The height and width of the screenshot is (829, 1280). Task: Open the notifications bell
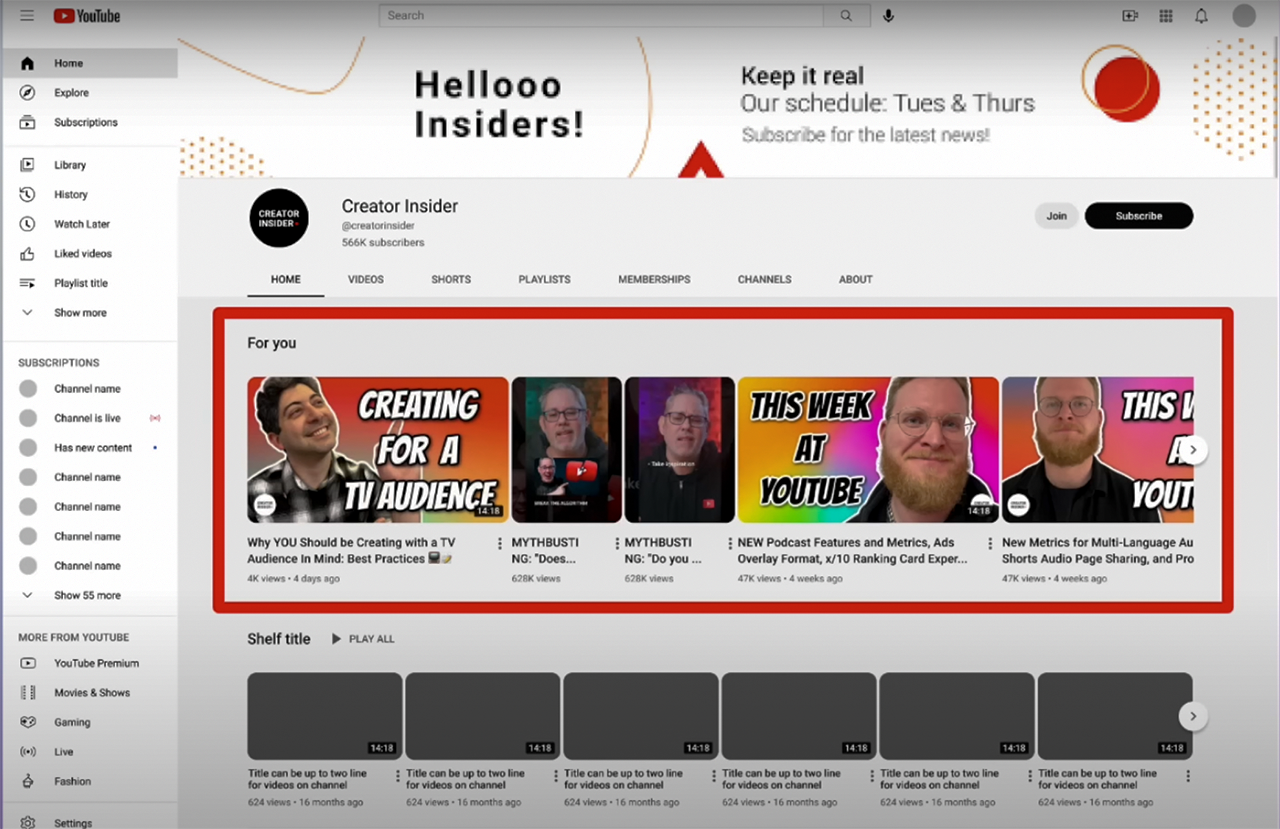point(1202,16)
